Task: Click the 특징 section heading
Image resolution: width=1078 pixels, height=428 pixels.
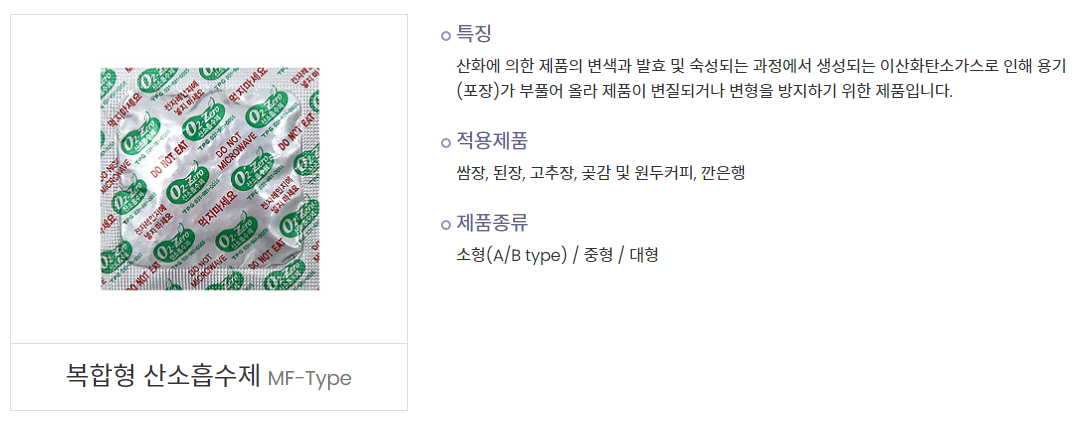Action: pos(474,34)
